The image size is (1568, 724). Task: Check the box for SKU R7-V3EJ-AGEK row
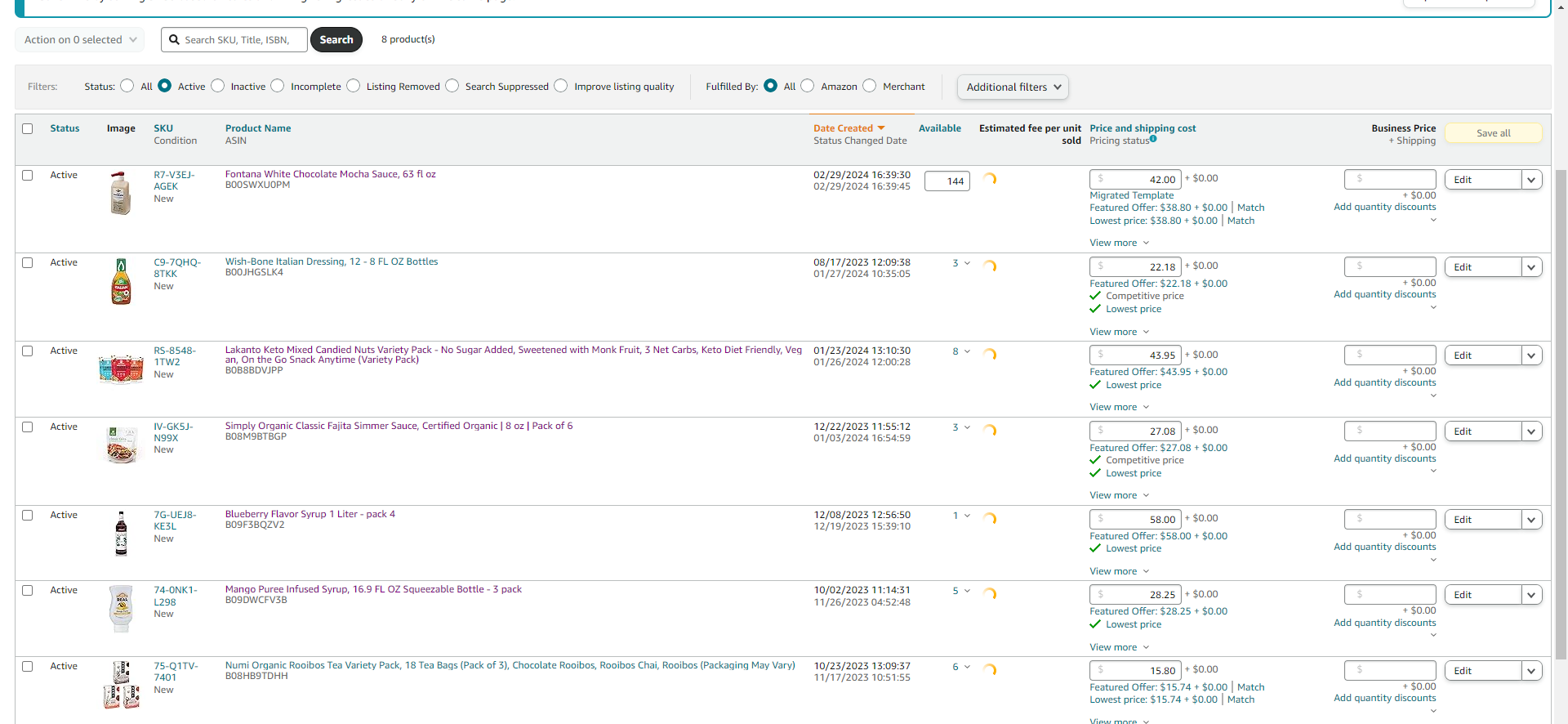[x=28, y=175]
